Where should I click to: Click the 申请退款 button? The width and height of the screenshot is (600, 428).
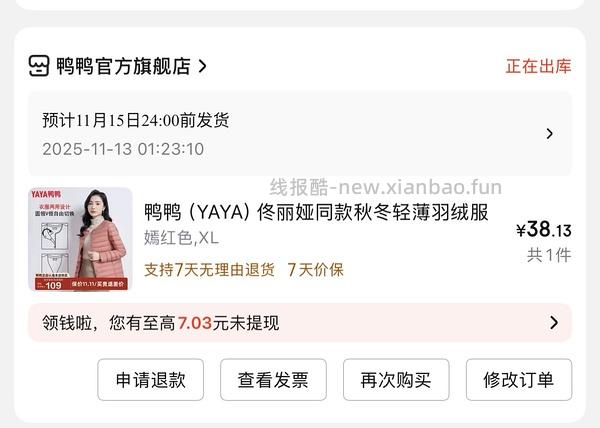(150, 380)
